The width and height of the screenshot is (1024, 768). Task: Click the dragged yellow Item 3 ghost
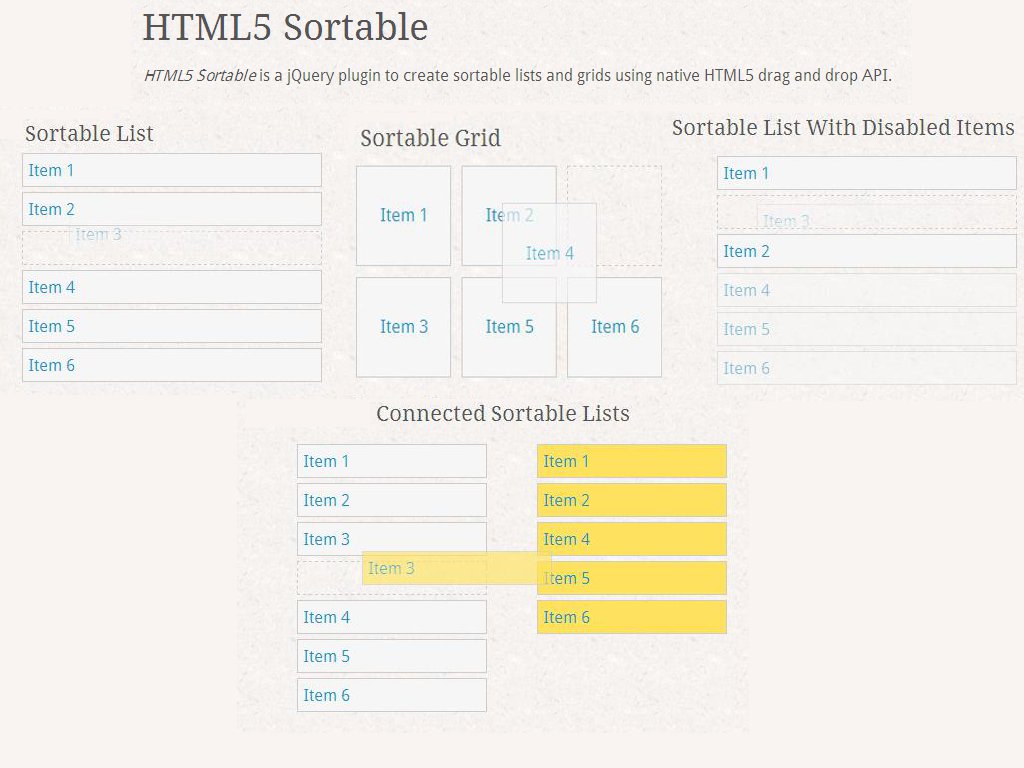pos(456,568)
